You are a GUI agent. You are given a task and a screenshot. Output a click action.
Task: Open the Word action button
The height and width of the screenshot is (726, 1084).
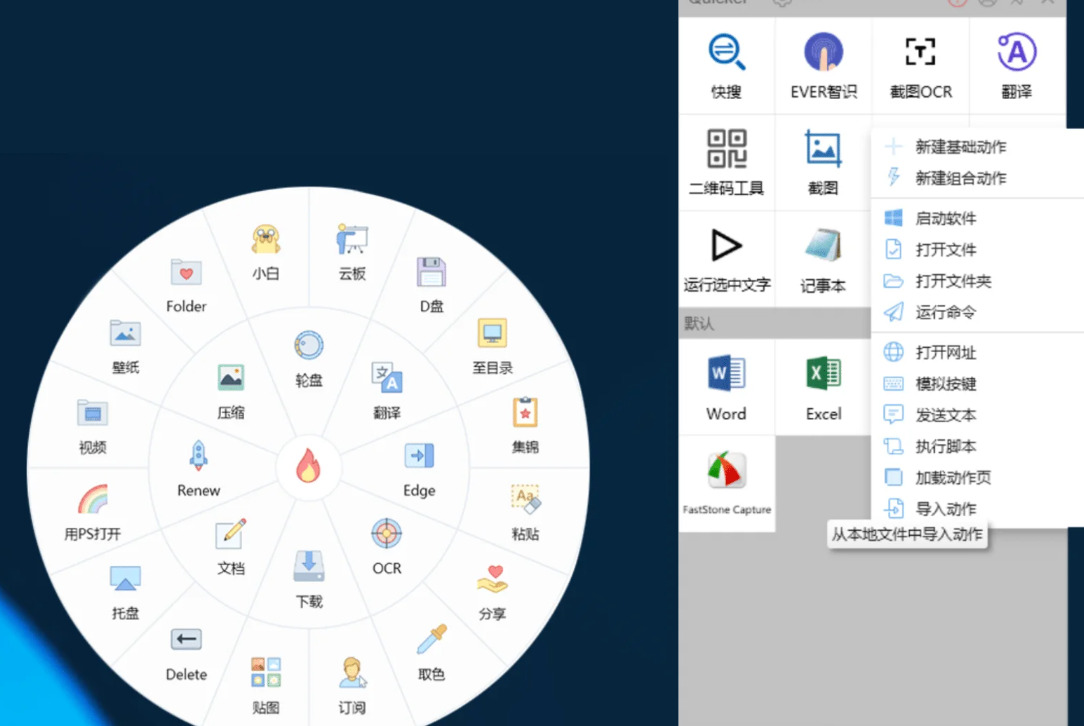tap(726, 387)
